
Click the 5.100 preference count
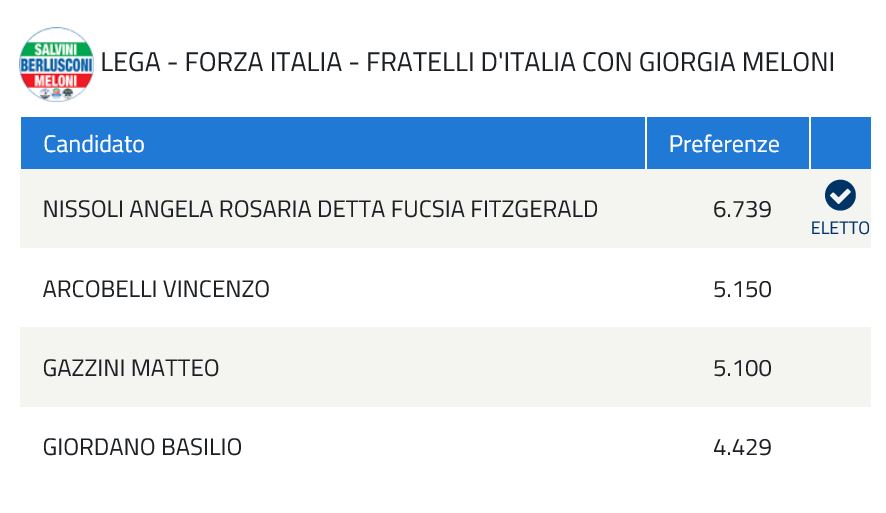742,368
